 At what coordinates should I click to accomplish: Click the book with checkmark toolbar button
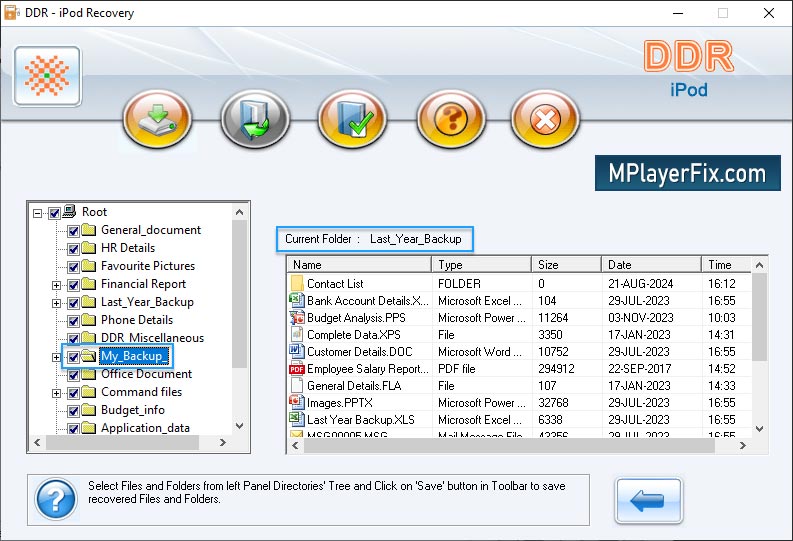(353, 119)
